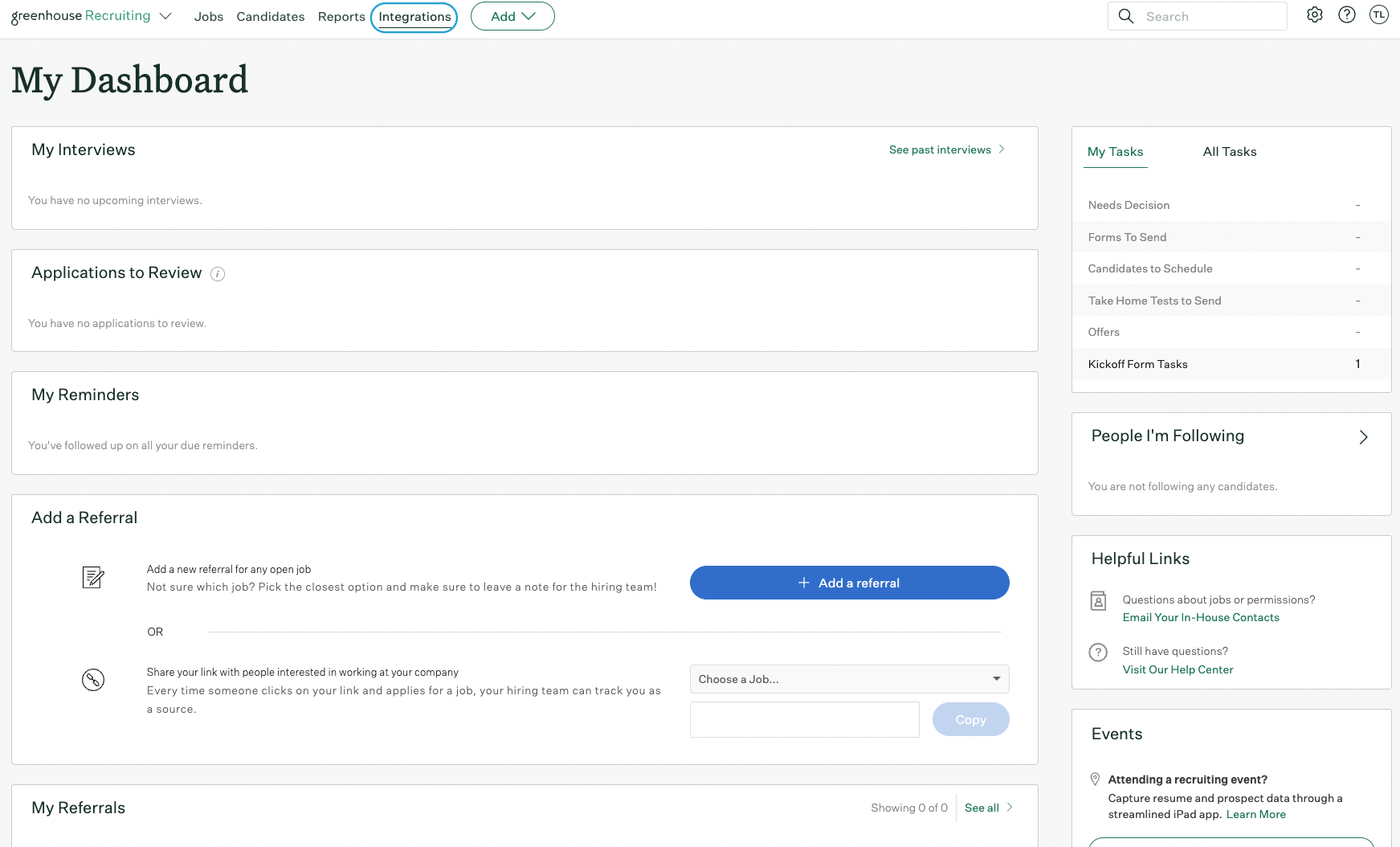Click See all in My Referrals
The image size is (1400, 847).
(x=989, y=808)
